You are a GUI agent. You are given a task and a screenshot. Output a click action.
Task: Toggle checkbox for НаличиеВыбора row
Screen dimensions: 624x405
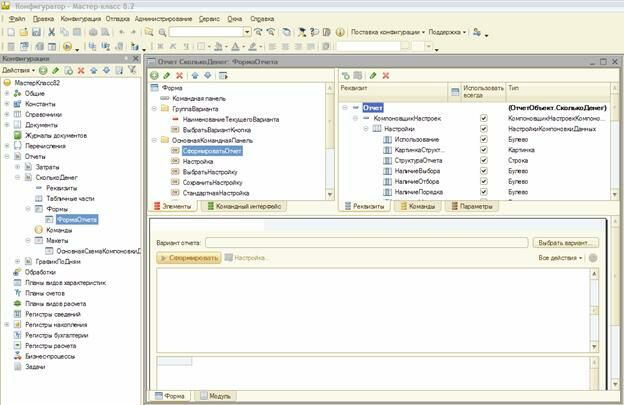pos(484,171)
